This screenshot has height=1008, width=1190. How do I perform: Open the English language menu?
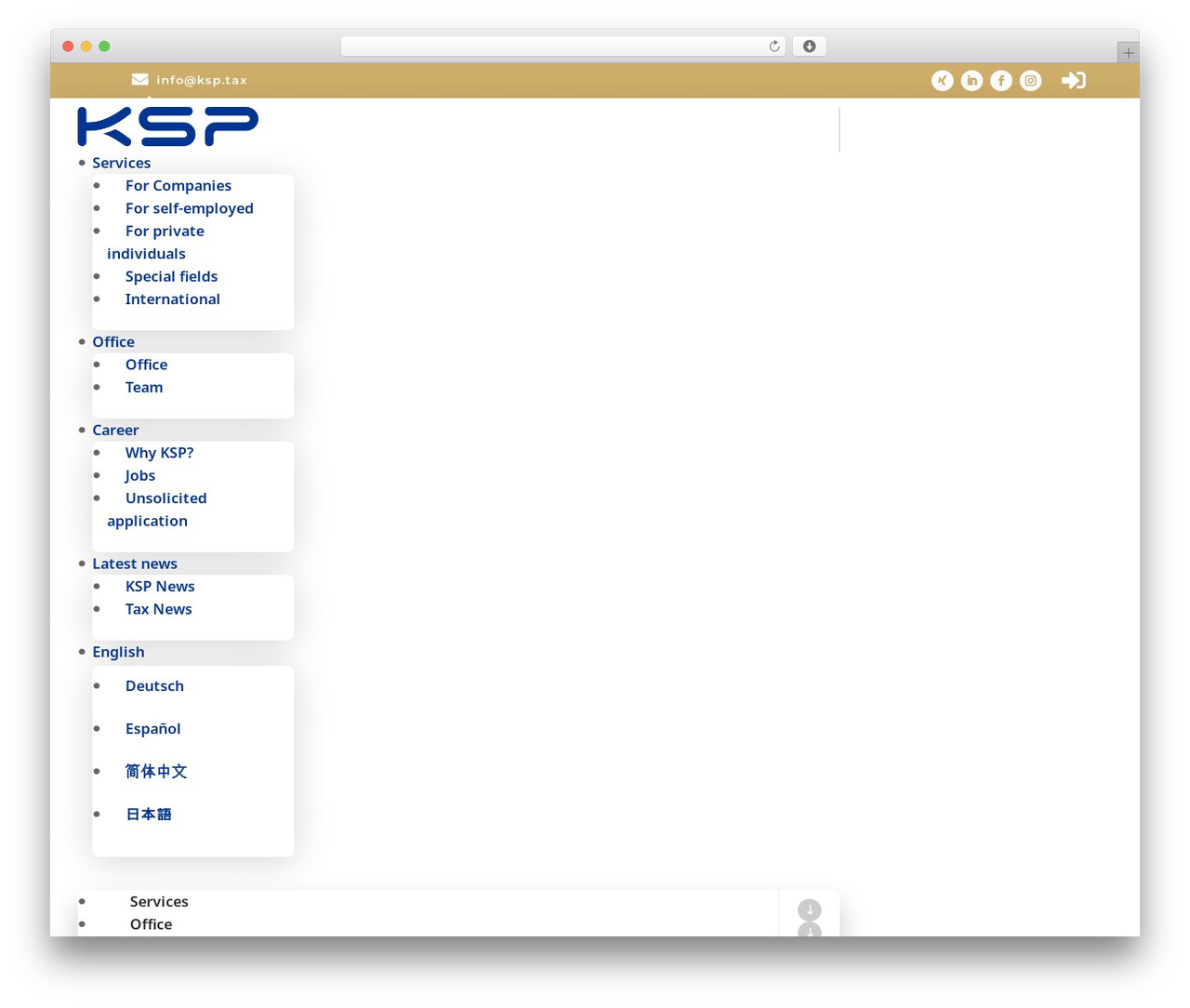118,652
